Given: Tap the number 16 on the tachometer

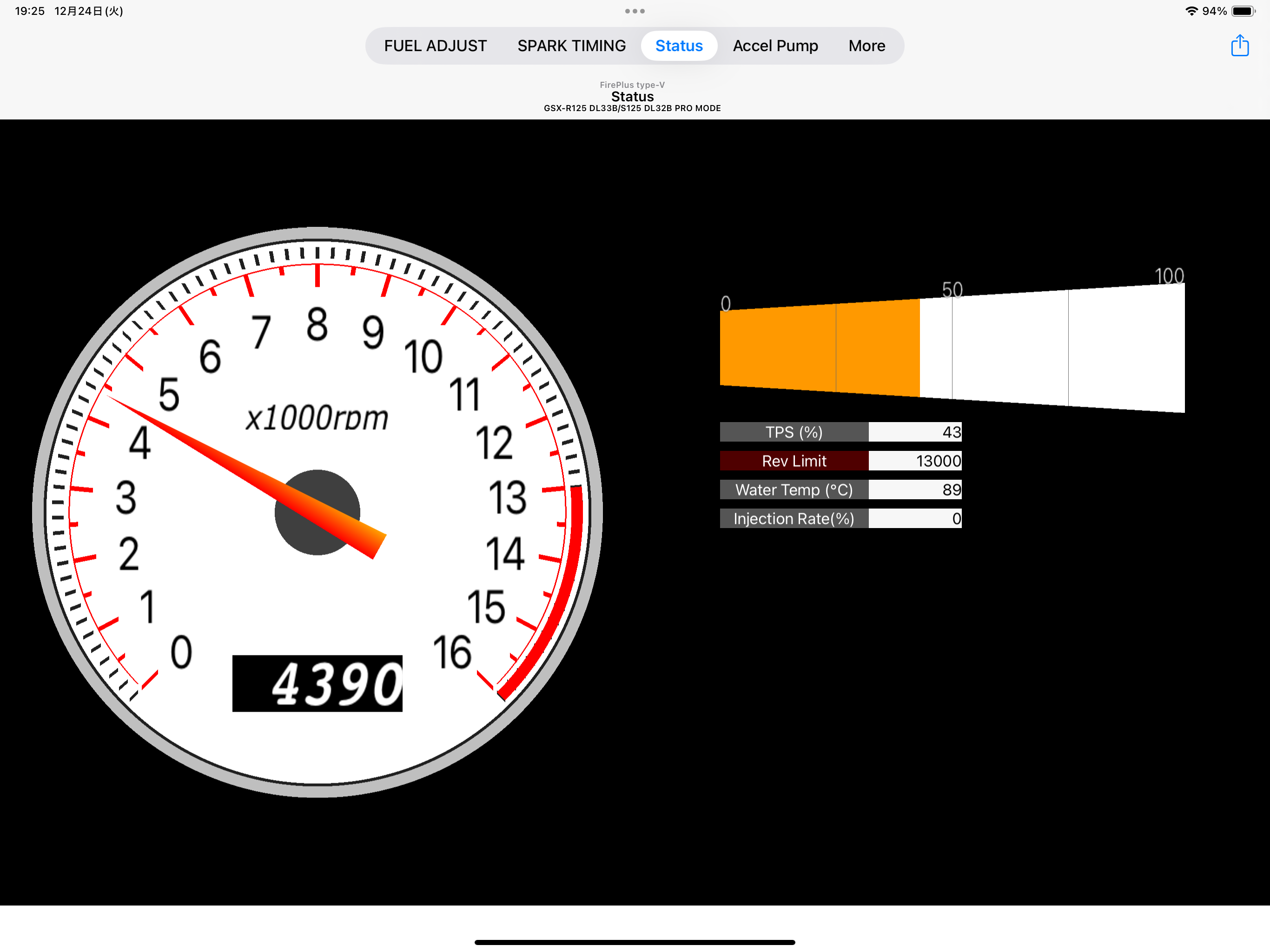Looking at the screenshot, I should click(x=452, y=653).
